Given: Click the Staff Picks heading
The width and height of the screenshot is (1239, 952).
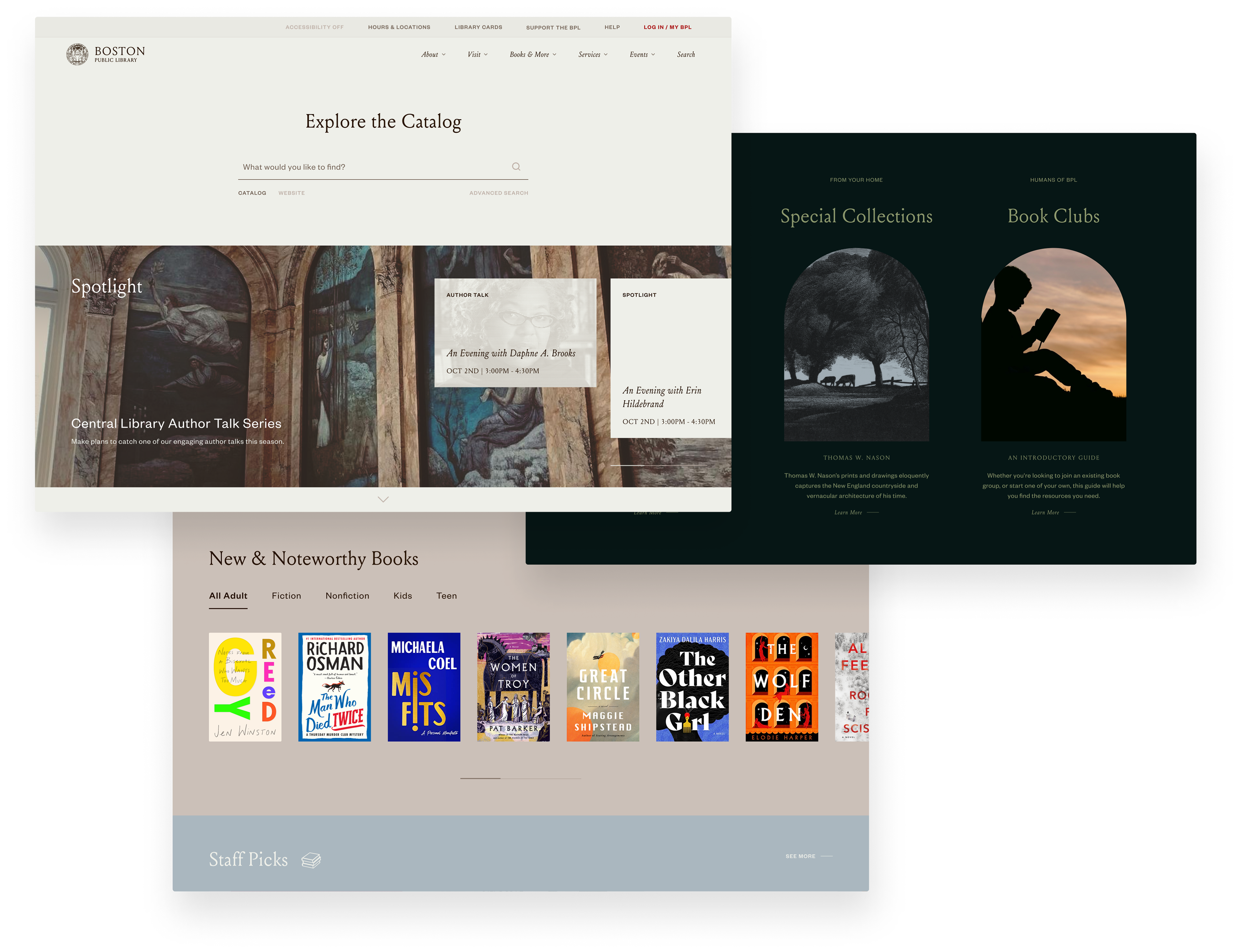Looking at the screenshot, I should pyautogui.click(x=248, y=859).
